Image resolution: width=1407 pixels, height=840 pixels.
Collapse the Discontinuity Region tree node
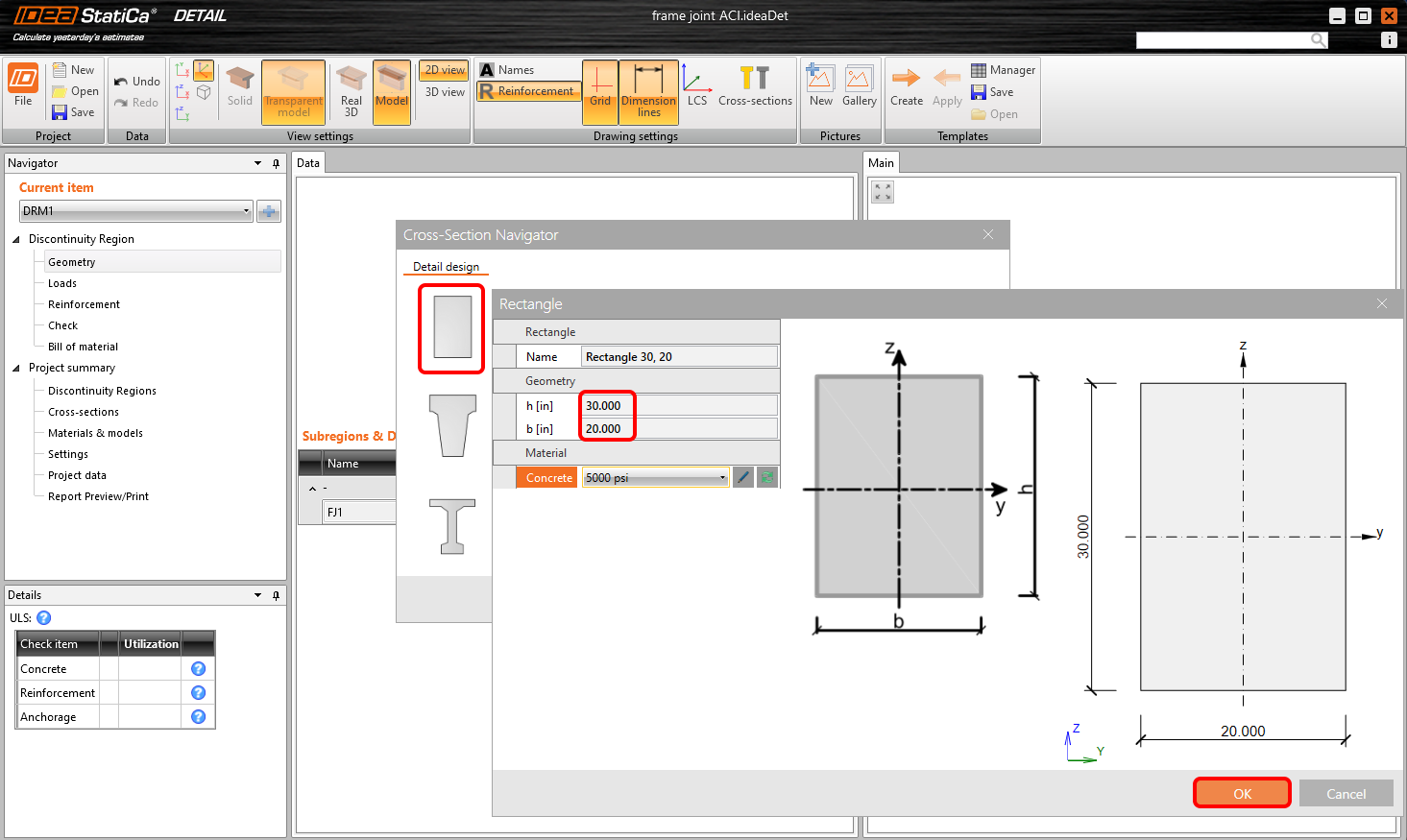[16, 239]
